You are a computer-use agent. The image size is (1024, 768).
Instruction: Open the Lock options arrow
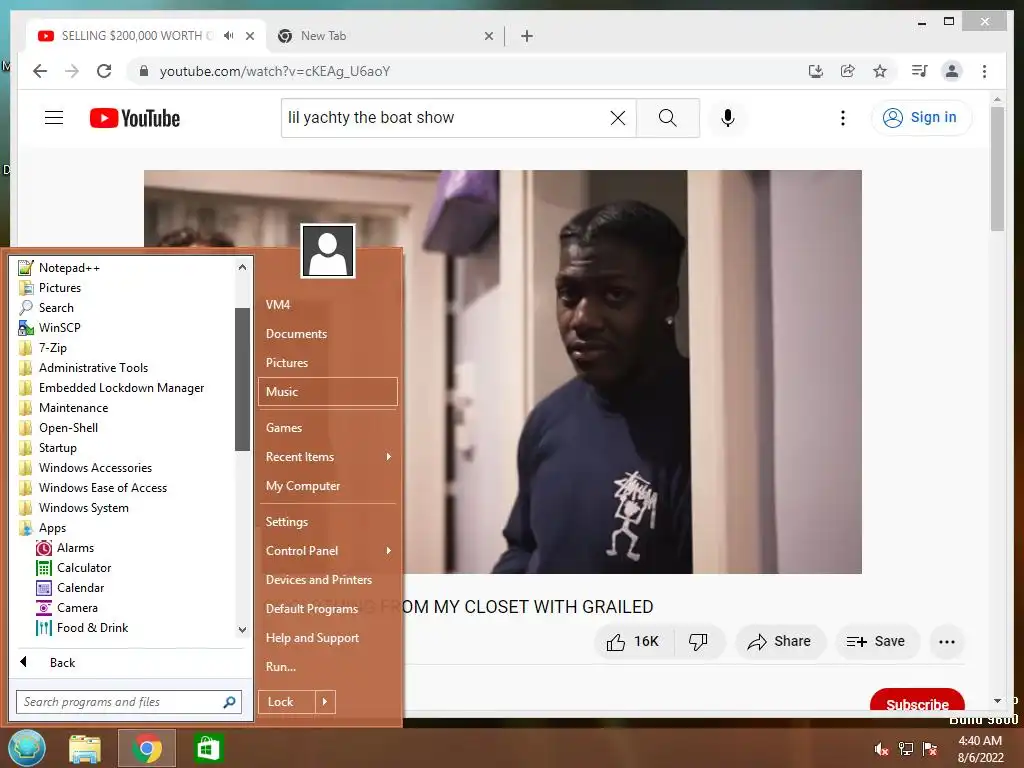tap(325, 702)
